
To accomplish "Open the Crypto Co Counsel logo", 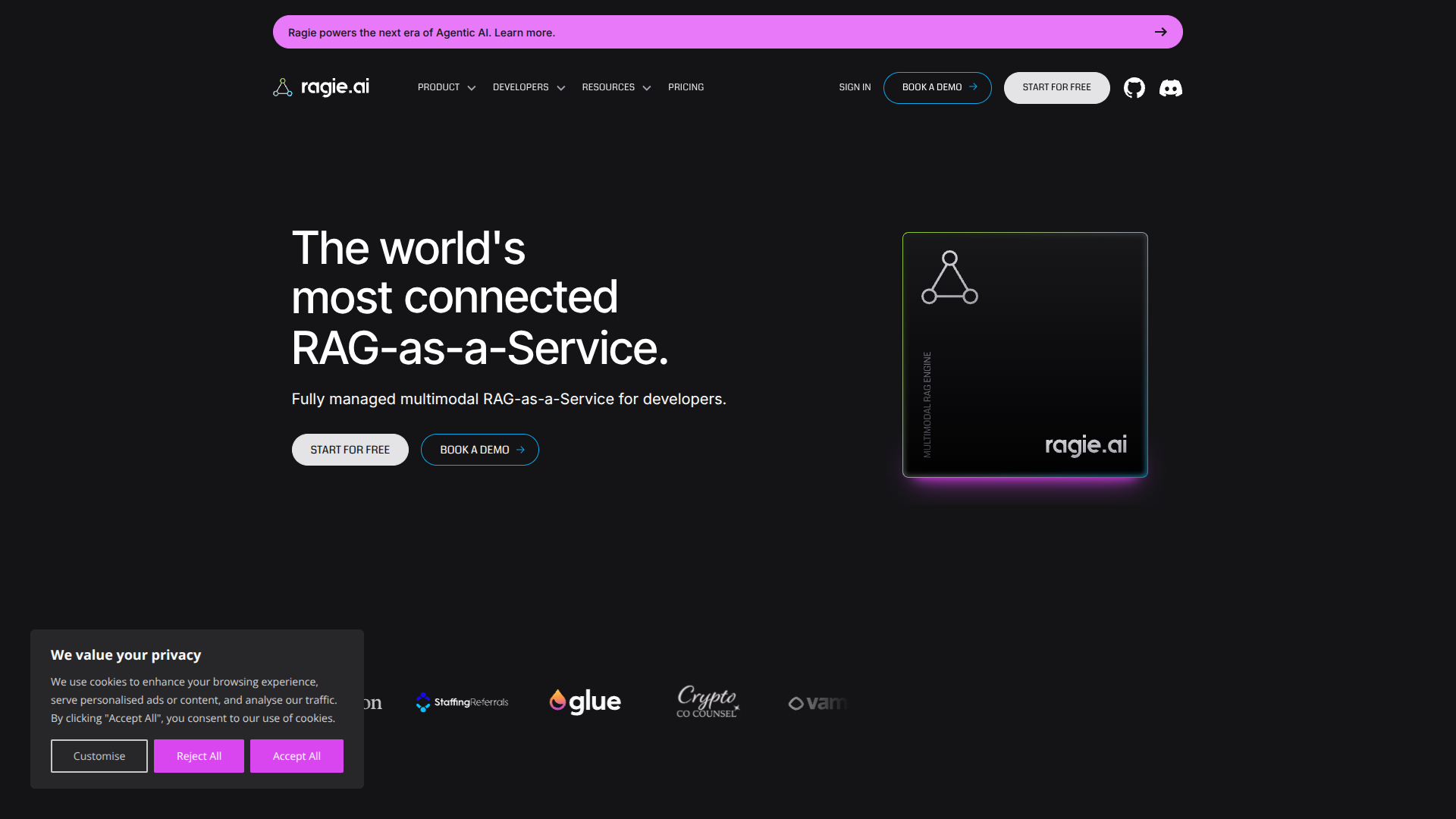I will pos(706,701).
